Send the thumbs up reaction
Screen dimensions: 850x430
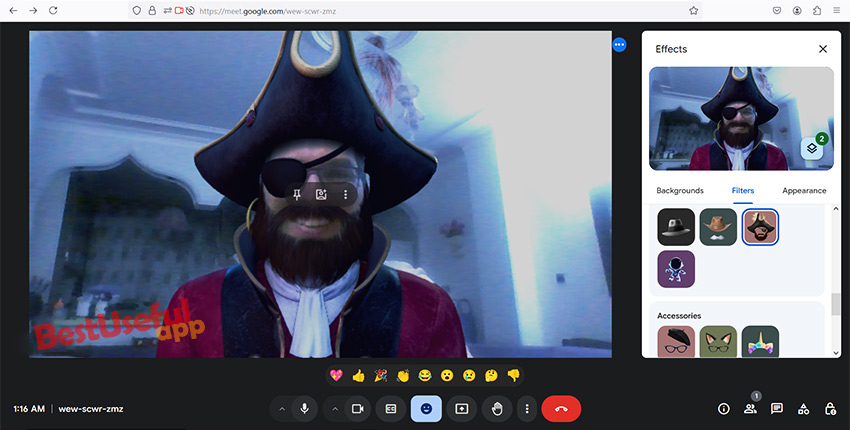pyautogui.click(x=358, y=375)
